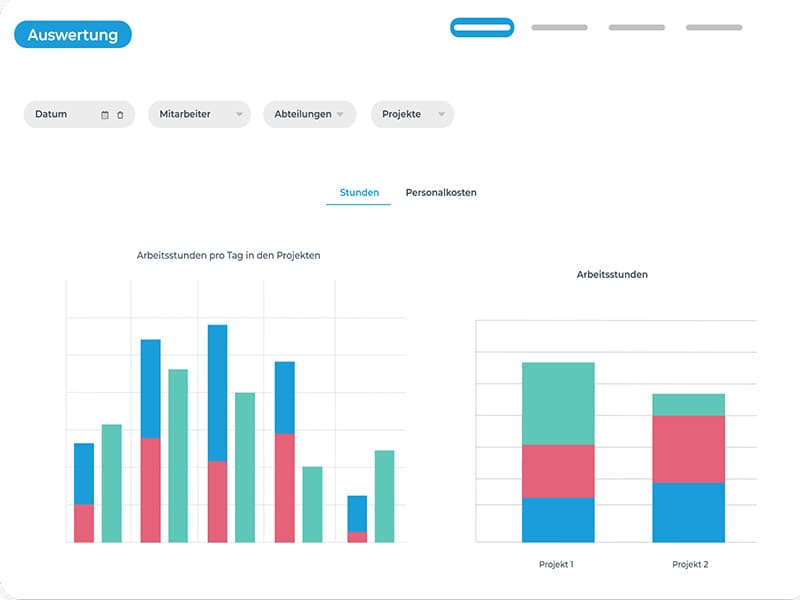Expand the Abteilungen dropdown

[x=309, y=114]
